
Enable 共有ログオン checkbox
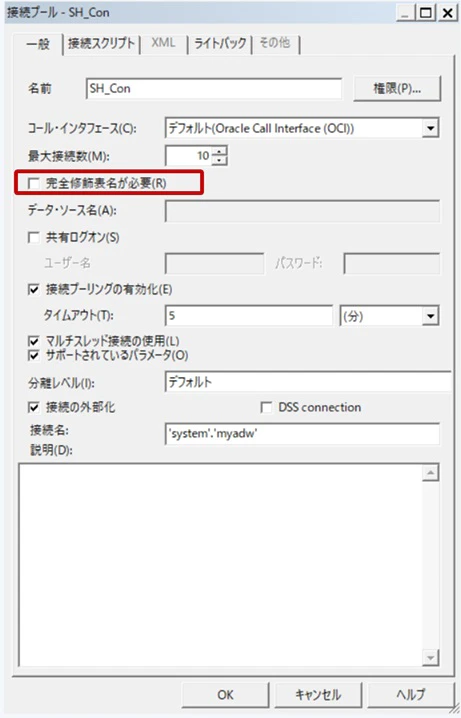34,238
